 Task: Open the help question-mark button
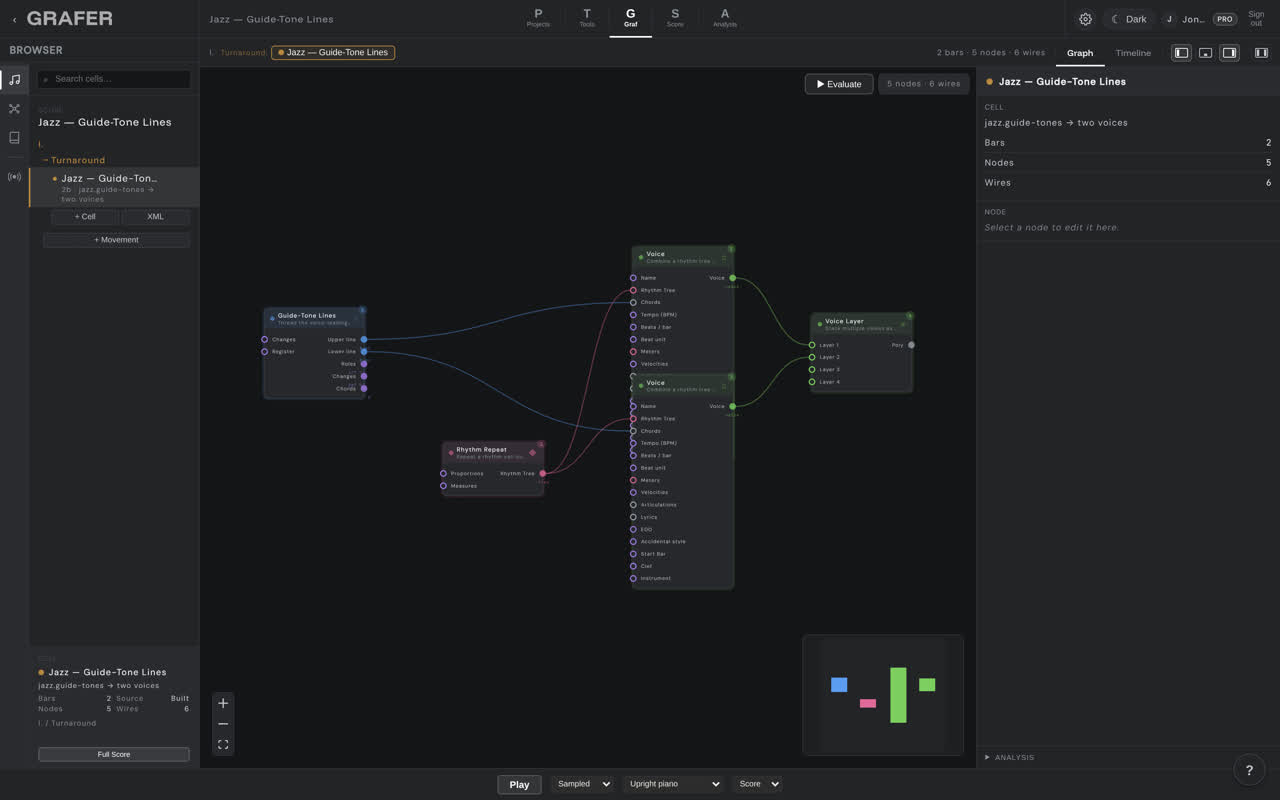(1249, 770)
